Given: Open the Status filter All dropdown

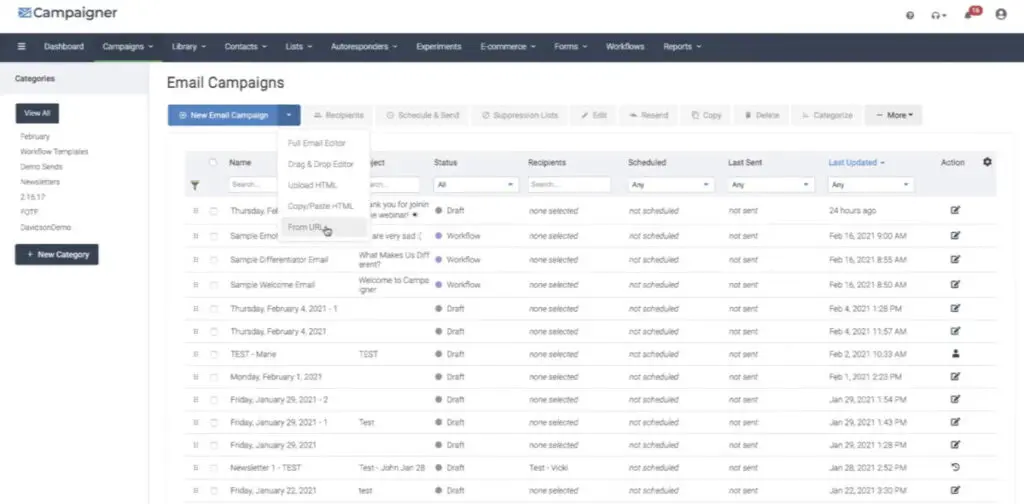Looking at the screenshot, I should [x=475, y=185].
